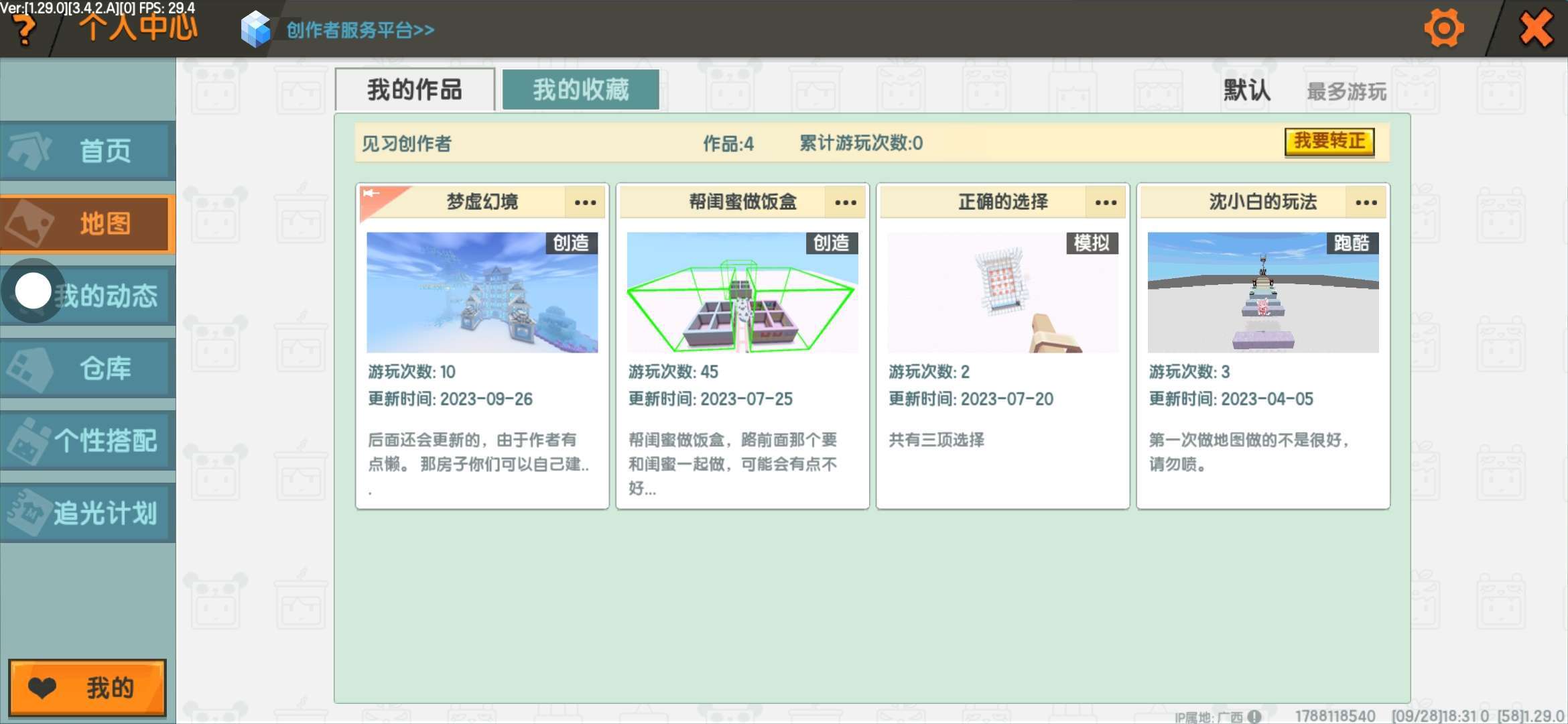Expand the more options for 梦虚幻境
This screenshot has width=1568, height=724.
[x=585, y=202]
